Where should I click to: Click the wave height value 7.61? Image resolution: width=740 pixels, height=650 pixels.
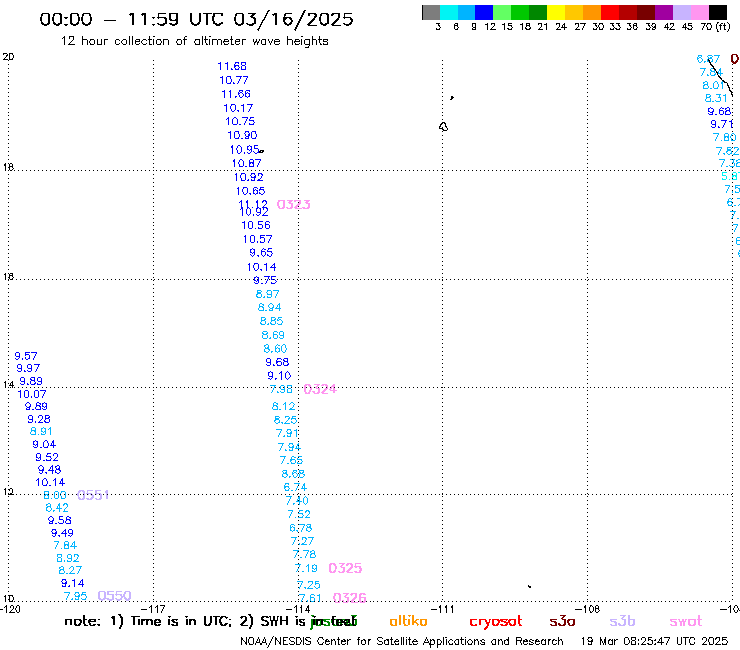[x=310, y=598]
